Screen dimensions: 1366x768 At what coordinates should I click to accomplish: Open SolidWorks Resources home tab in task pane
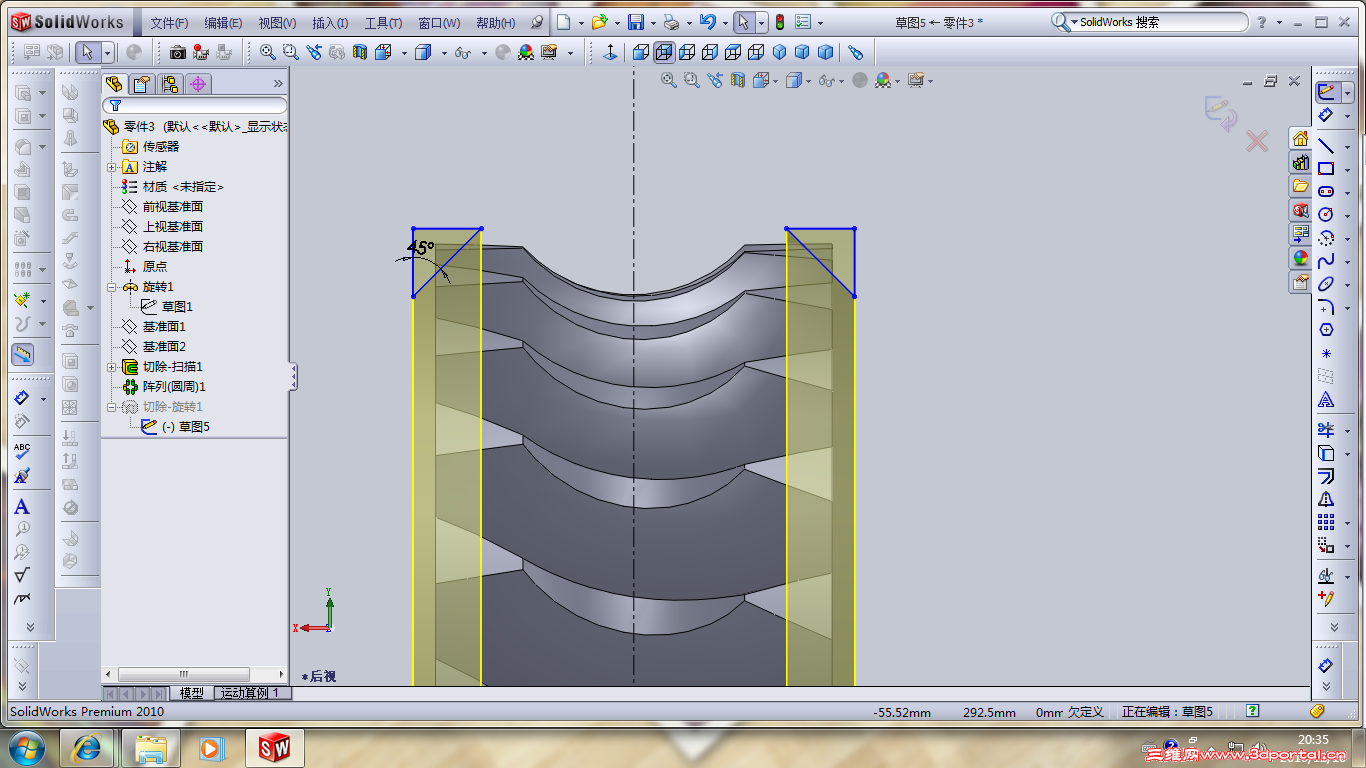tap(1300, 138)
